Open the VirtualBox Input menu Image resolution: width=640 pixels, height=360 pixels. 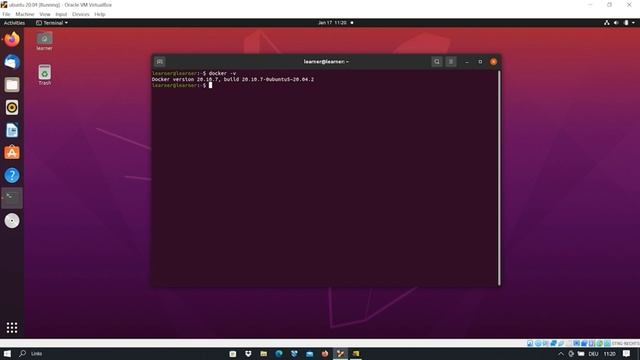click(x=61, y=14)
